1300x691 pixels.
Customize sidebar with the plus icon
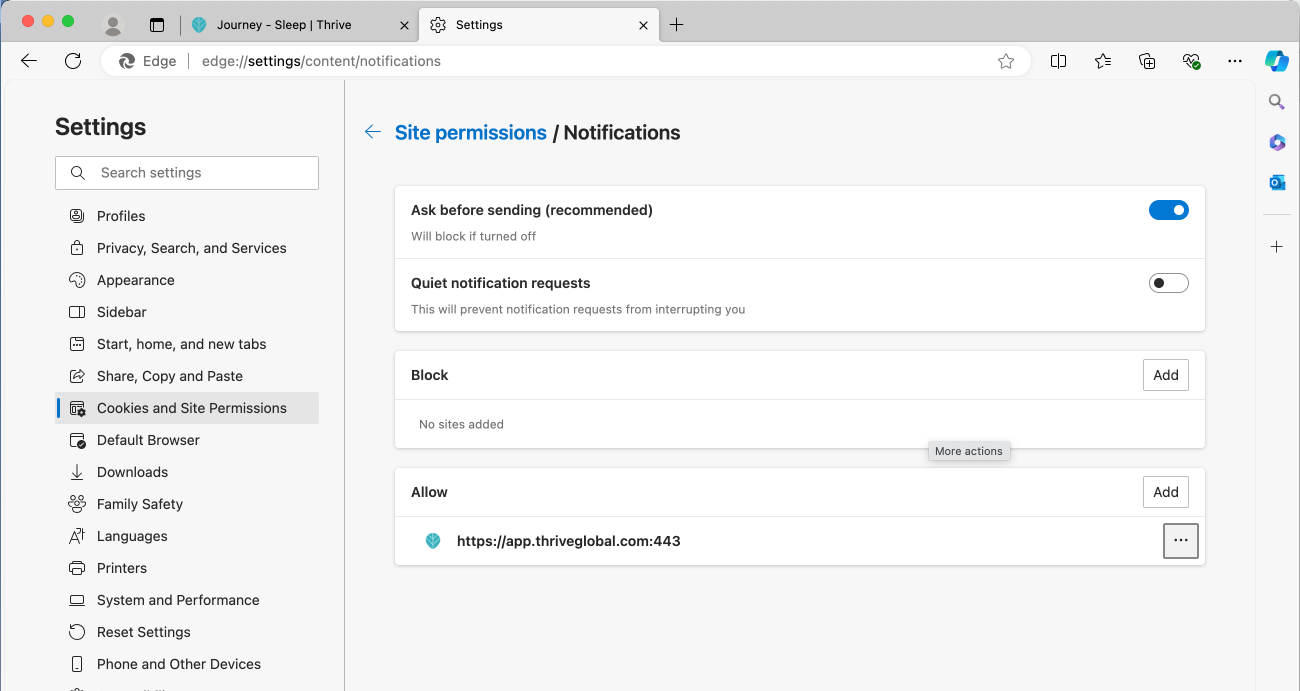[x=1277, y=246]
